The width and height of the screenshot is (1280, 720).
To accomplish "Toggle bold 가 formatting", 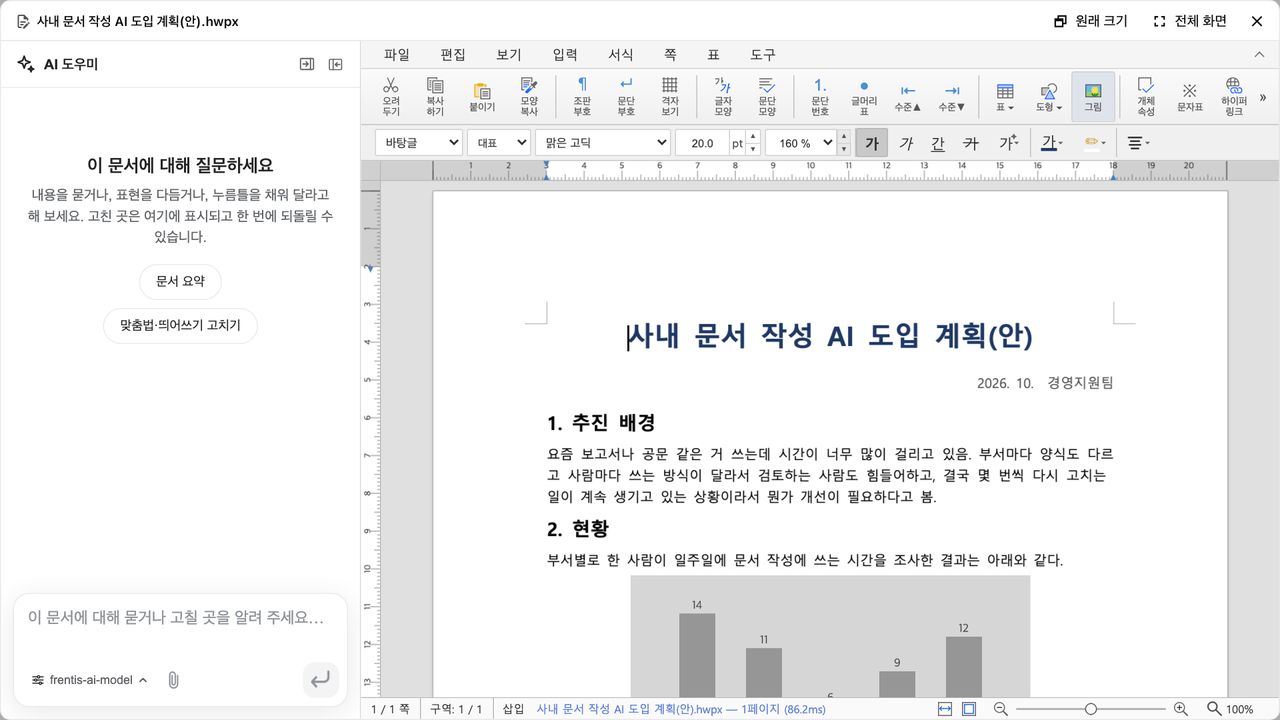I will click(x=871, y=143).
